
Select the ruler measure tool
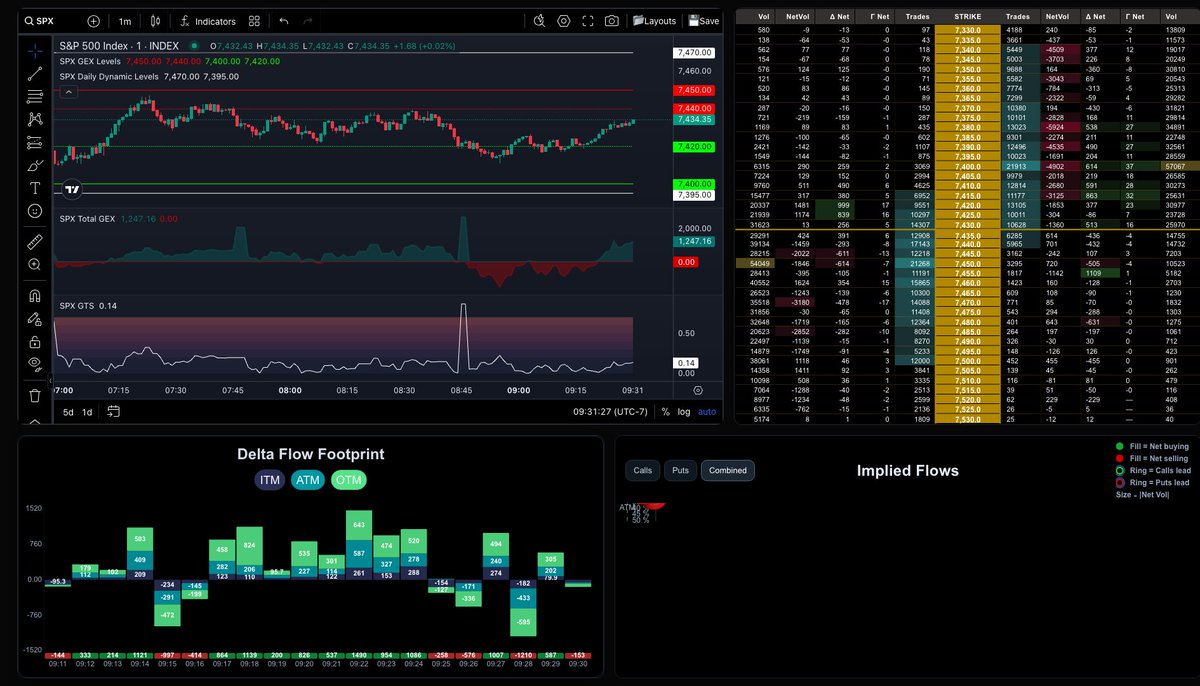pos(35,241)
